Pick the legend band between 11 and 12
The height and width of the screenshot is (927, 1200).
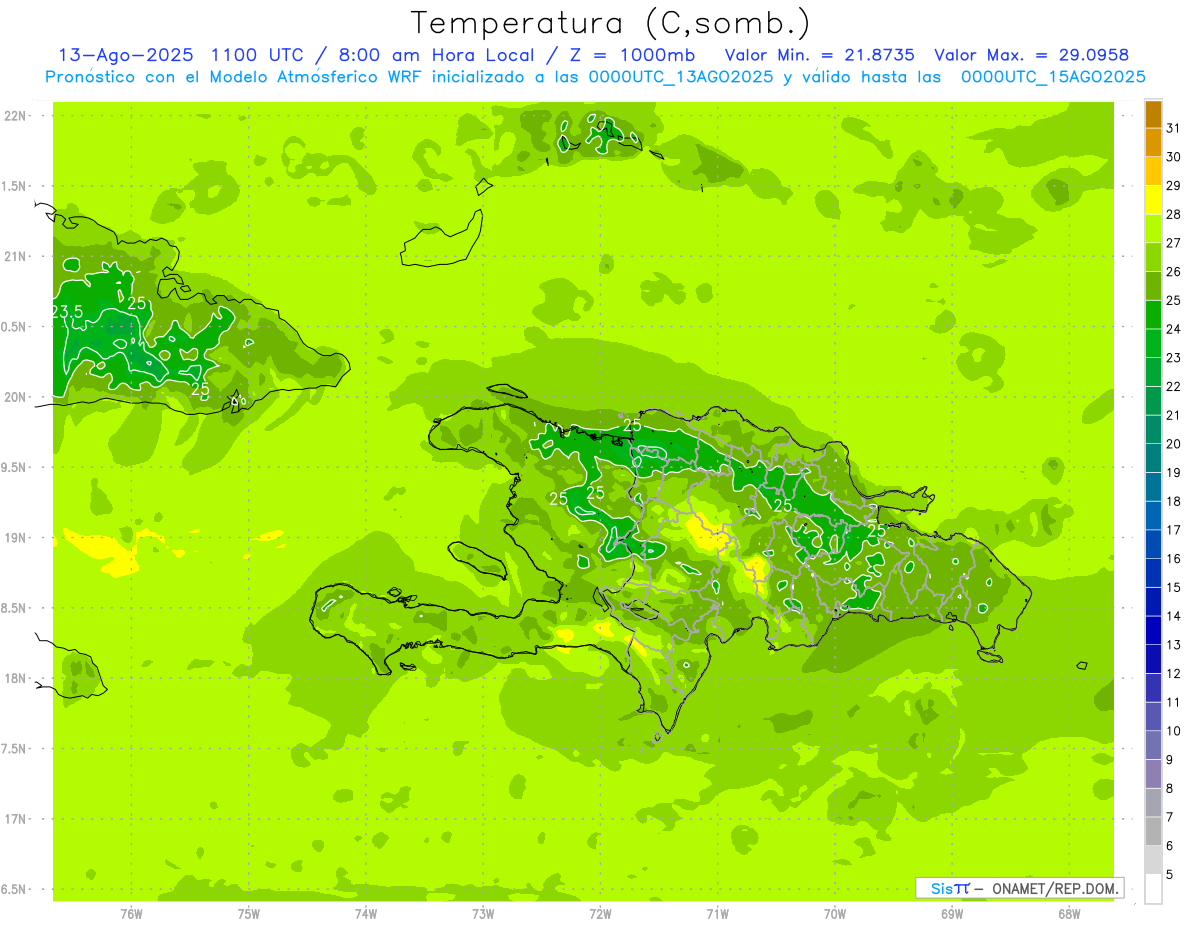(1153, 688)
